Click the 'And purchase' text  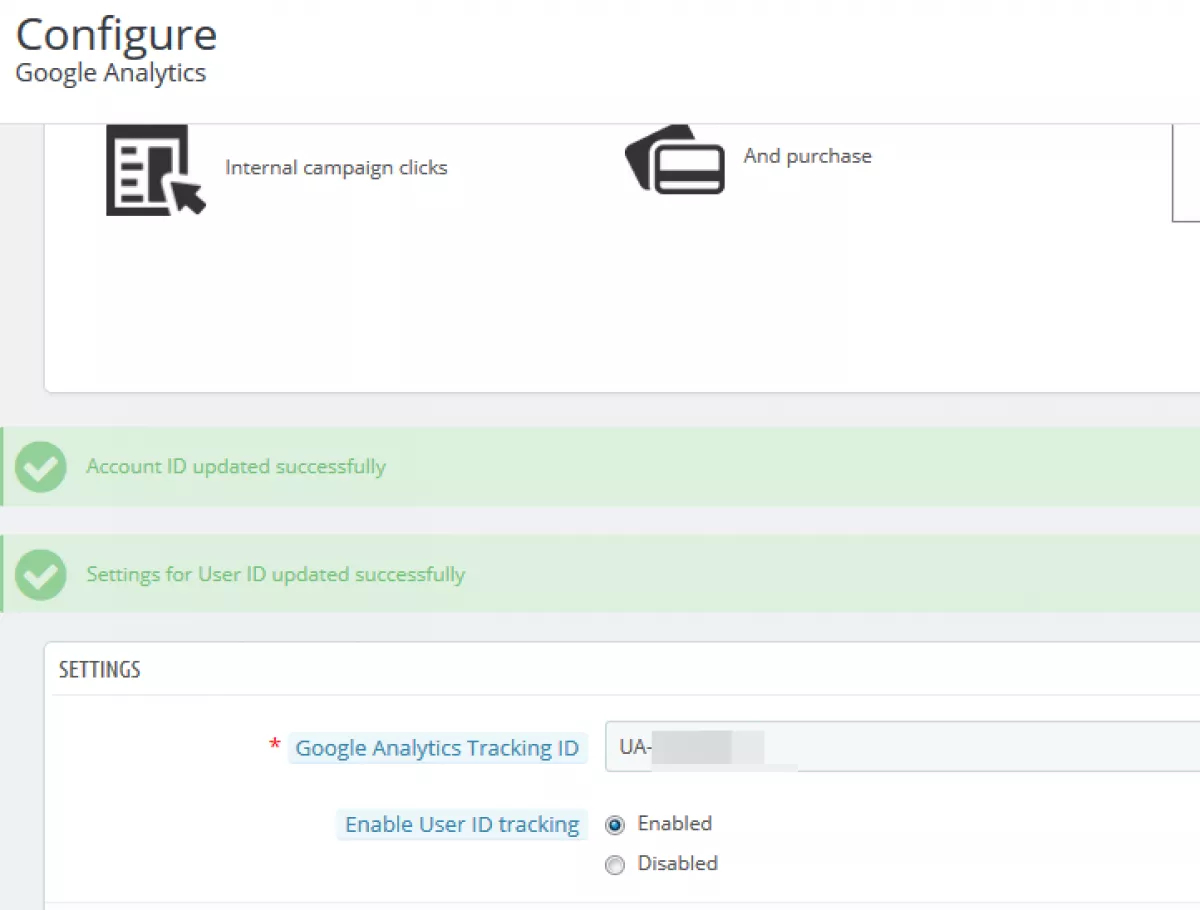click(807, 156)
